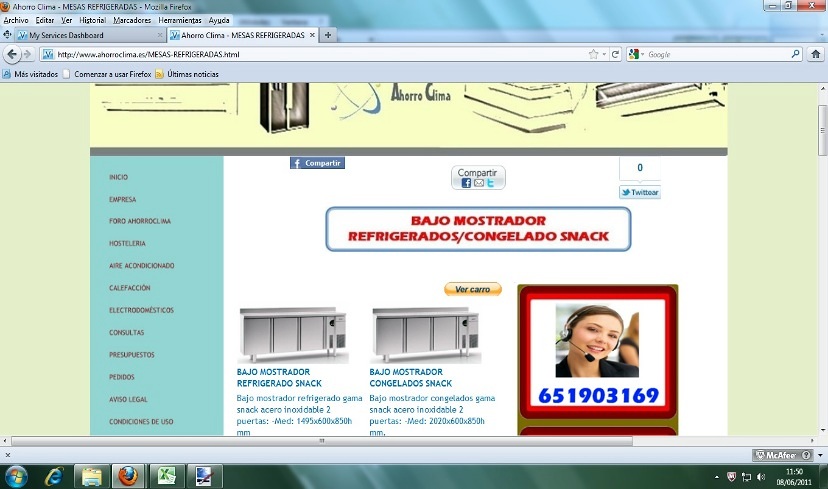Open a new tab with plus button
The image size is (828, 489).
(328, 36)
